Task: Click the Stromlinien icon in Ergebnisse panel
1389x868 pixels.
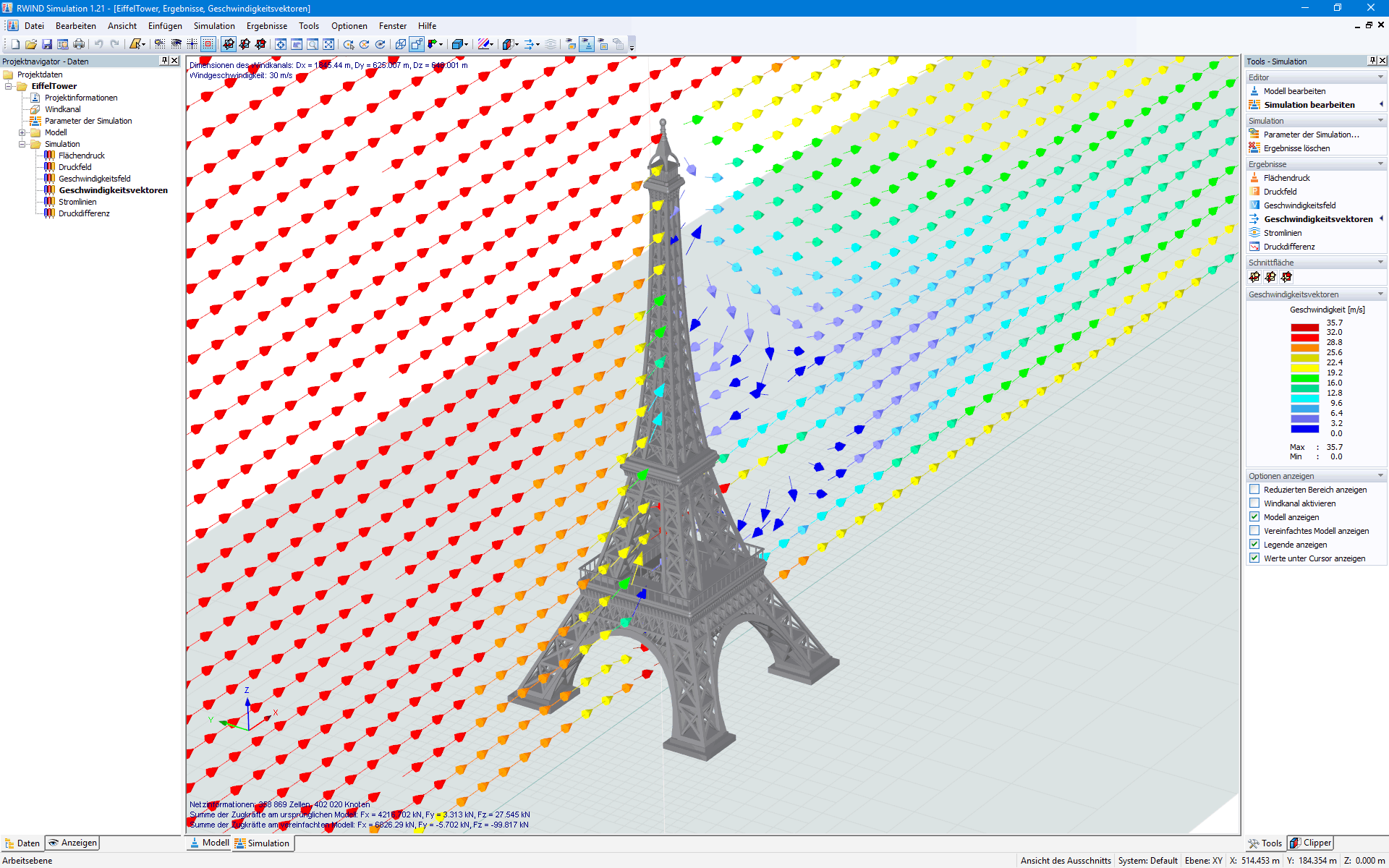Action: pyautogui.click(x=1254, y=233)
